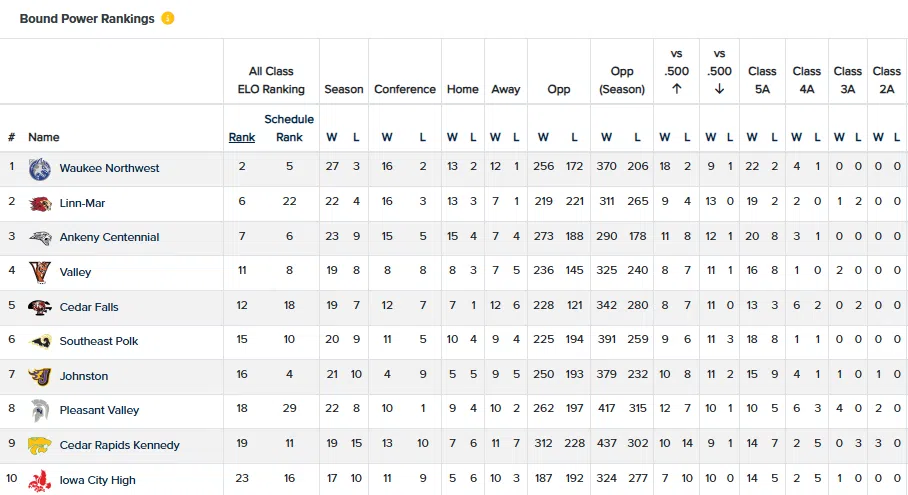
Task: Open the Iowa City High team link
Action: tap(97, 480)
